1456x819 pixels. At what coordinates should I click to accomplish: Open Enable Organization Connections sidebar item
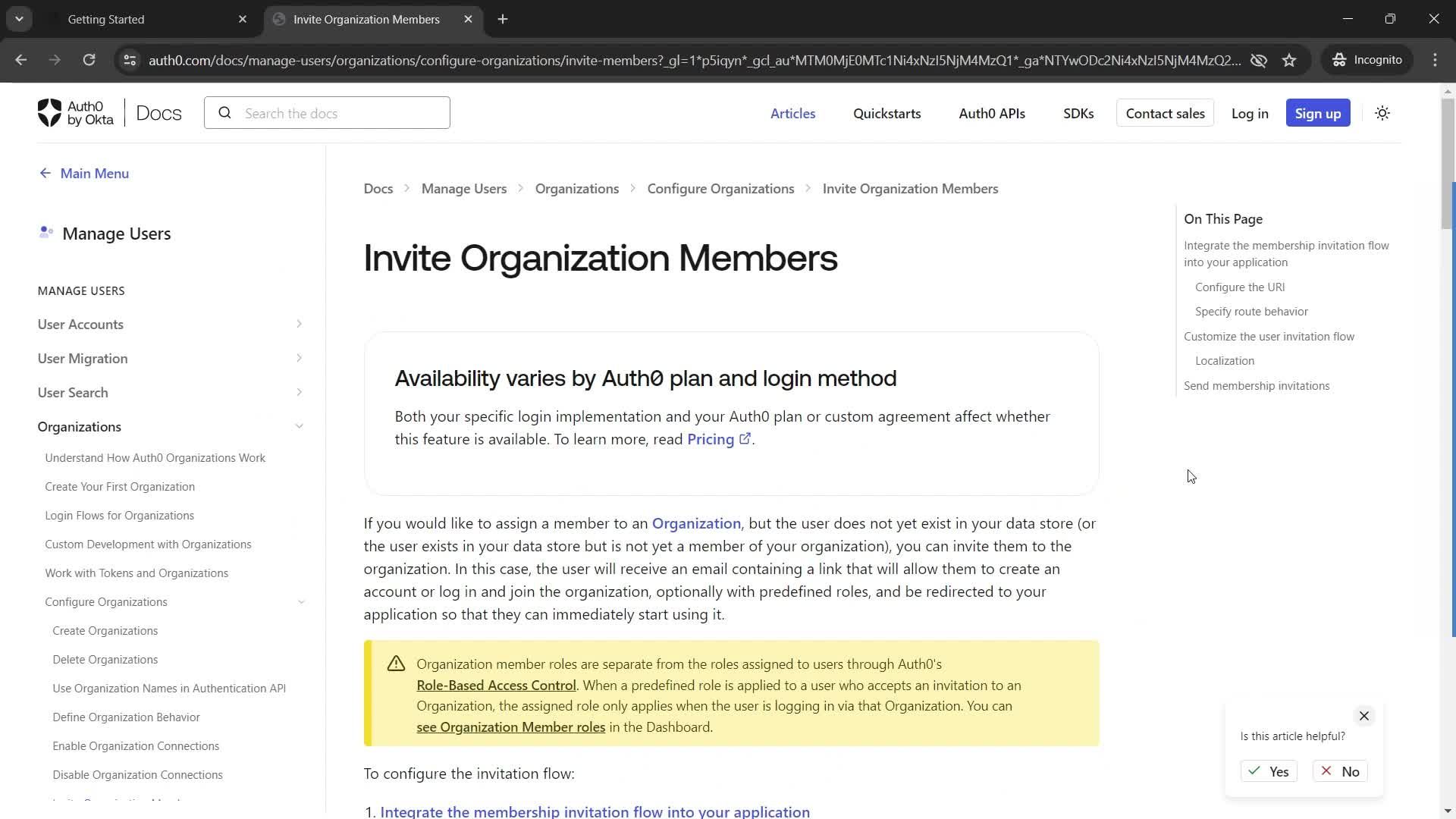click(136, 746)
